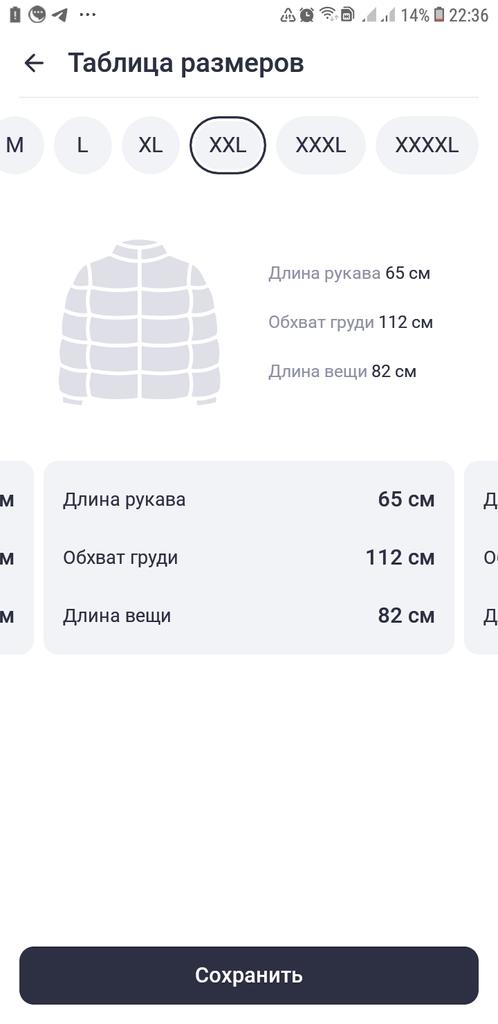Tap the puffer jacket illustration
Screen dimensions: 498x1024
pos(140,322)
